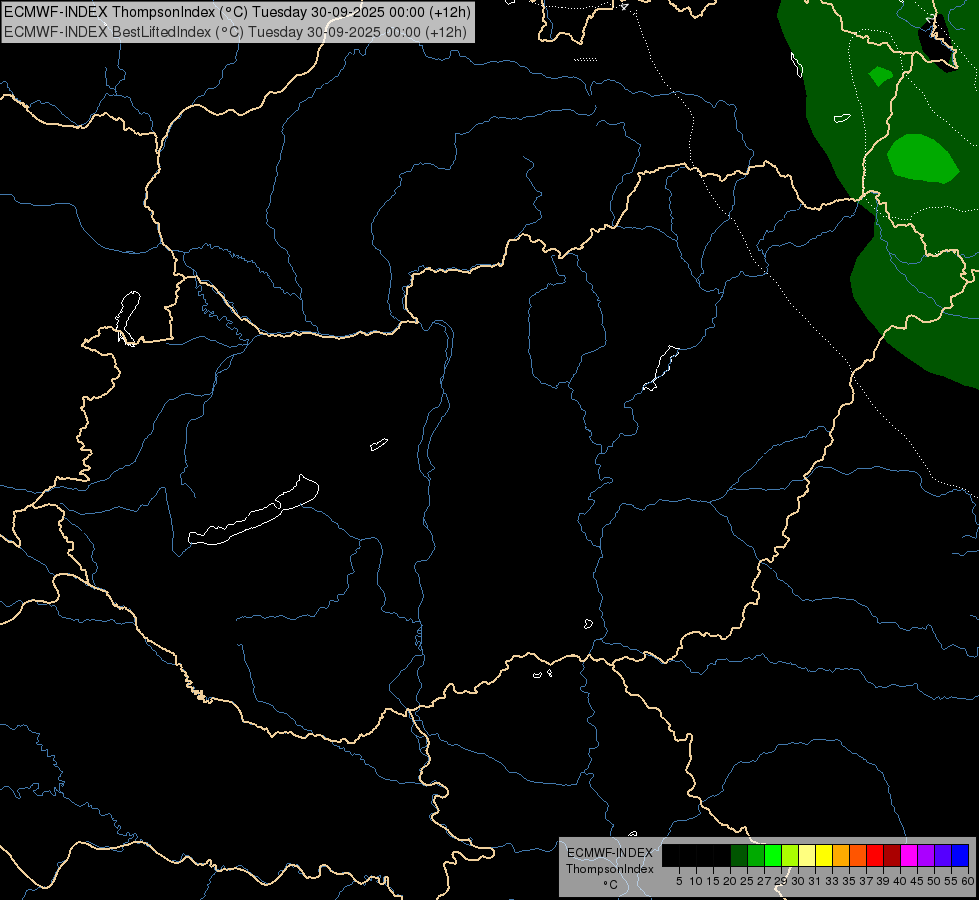Select the yellow-green 29–30 legend swatch
The width and height of the screenshot is (979, 900).
pyautogui.click(x=790, y=855)
